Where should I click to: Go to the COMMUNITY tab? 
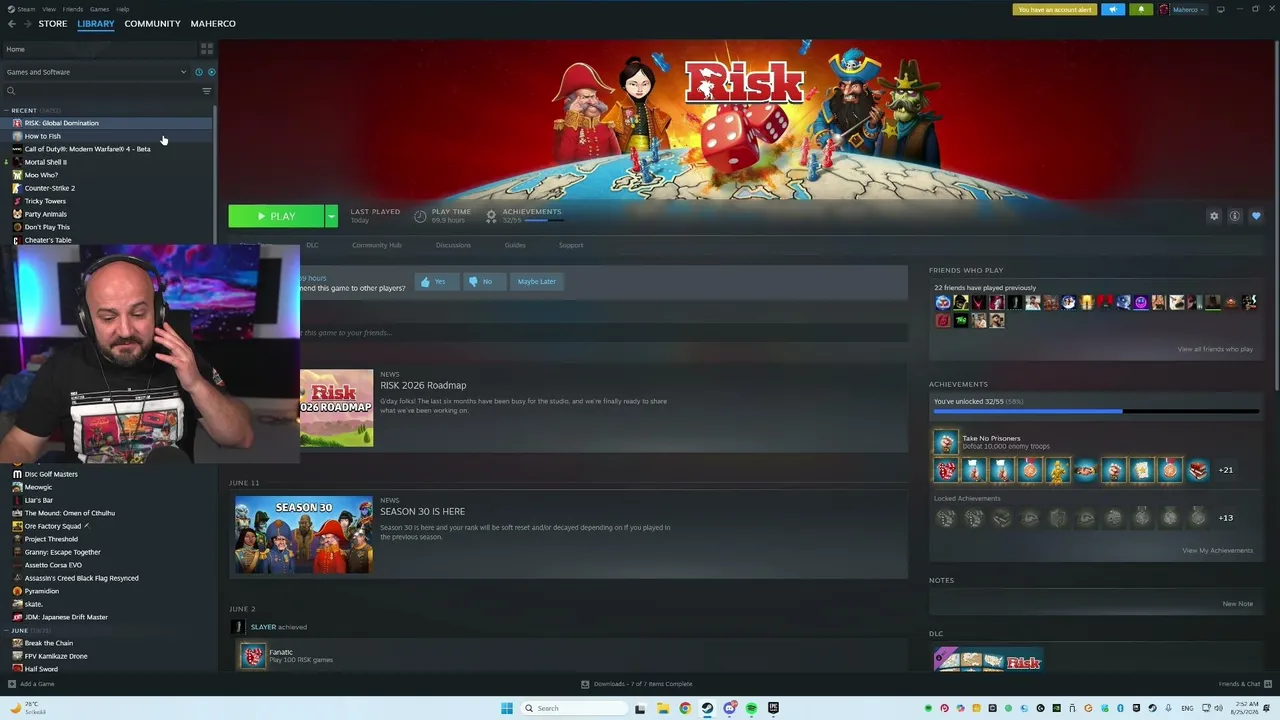coord(153,24)
